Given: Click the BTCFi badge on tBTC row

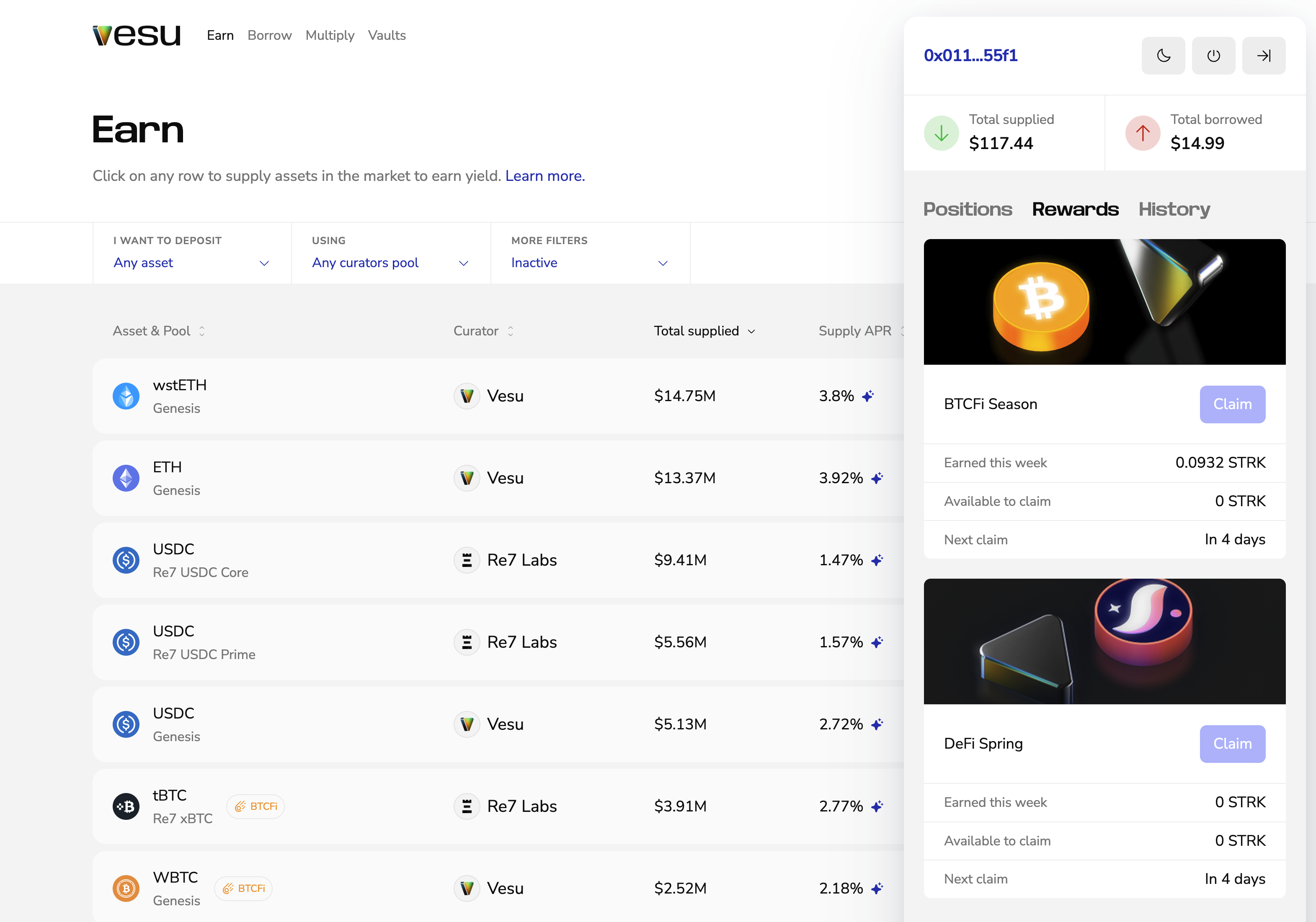Looking at the screenshot, I should point(255,806).
